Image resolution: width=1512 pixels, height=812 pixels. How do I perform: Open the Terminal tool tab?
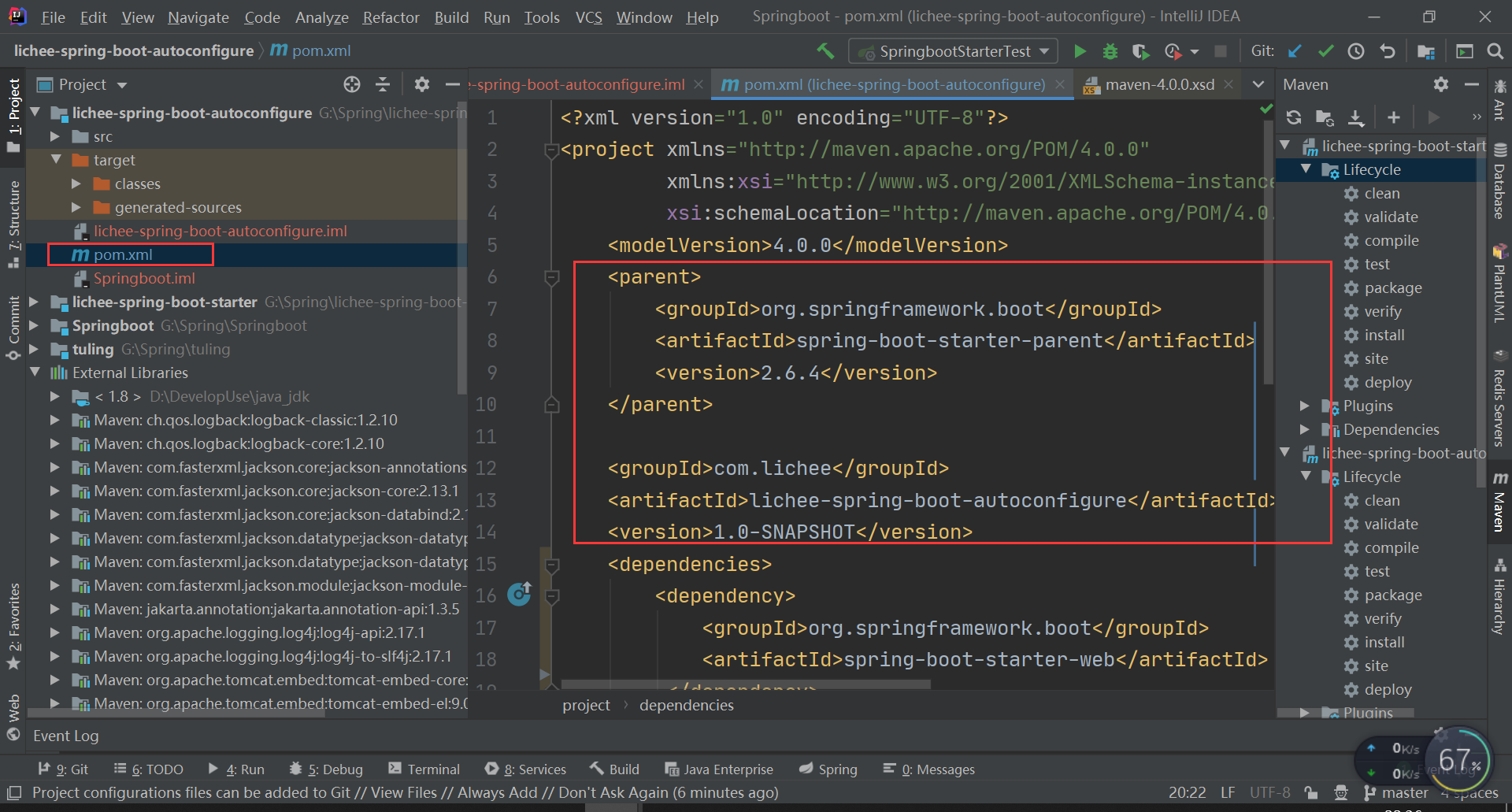[424, 769]
